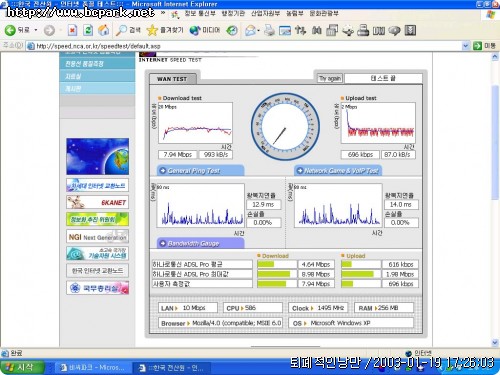Expand hidden toolbar items with » chevron
This screenshot has height=375, width=500.
click(x=163, y=13)
